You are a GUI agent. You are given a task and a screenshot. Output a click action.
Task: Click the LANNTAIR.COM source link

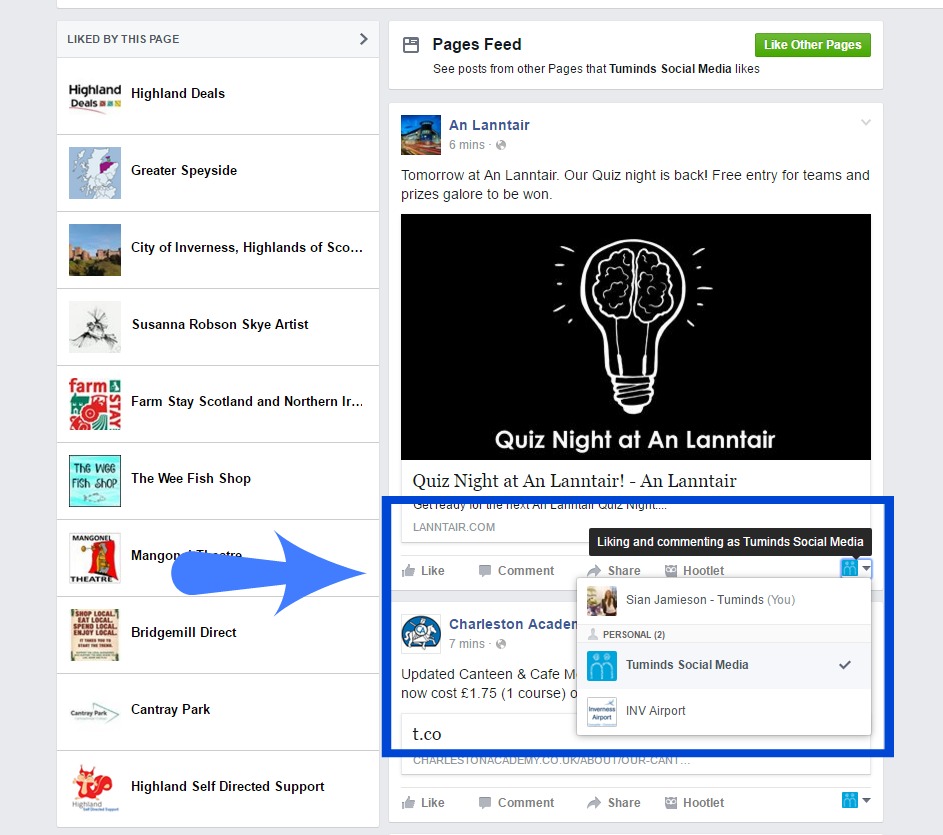(x=454, y=528)
